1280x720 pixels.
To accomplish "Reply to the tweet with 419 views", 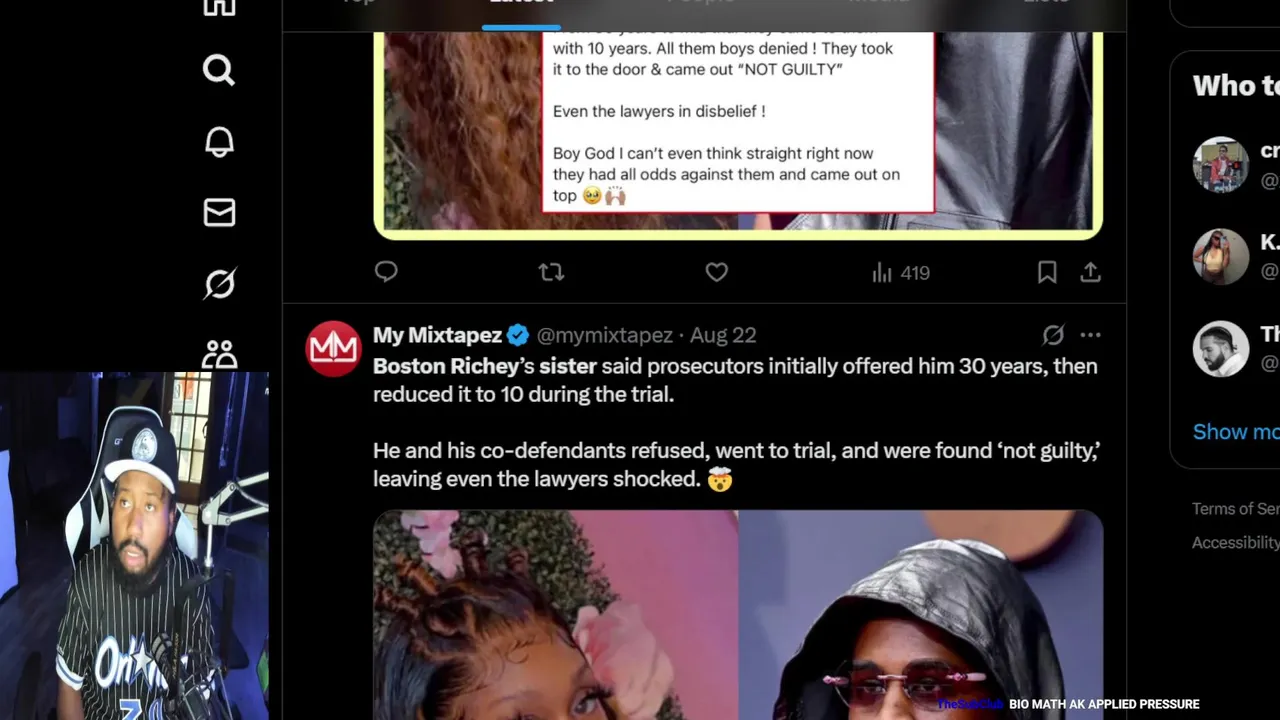I will click(386, 271).
